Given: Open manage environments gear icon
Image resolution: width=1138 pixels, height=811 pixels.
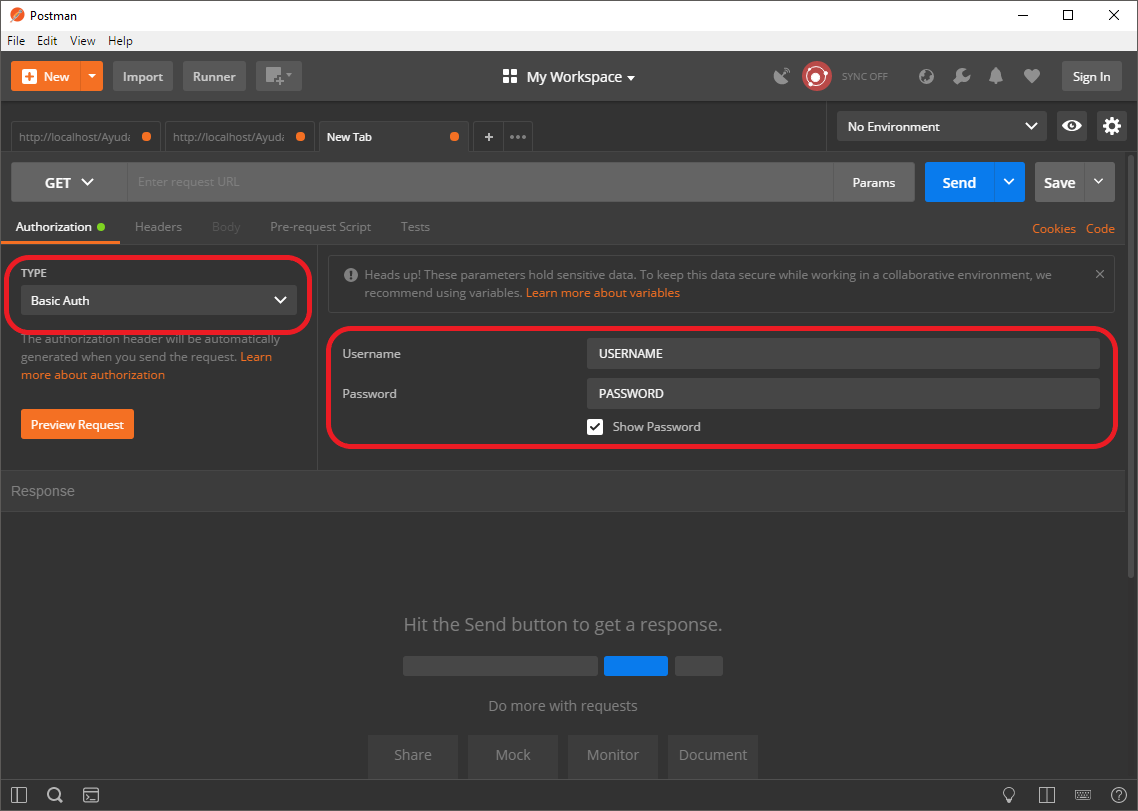Looking at the screenshot, I should [1111, 126].
